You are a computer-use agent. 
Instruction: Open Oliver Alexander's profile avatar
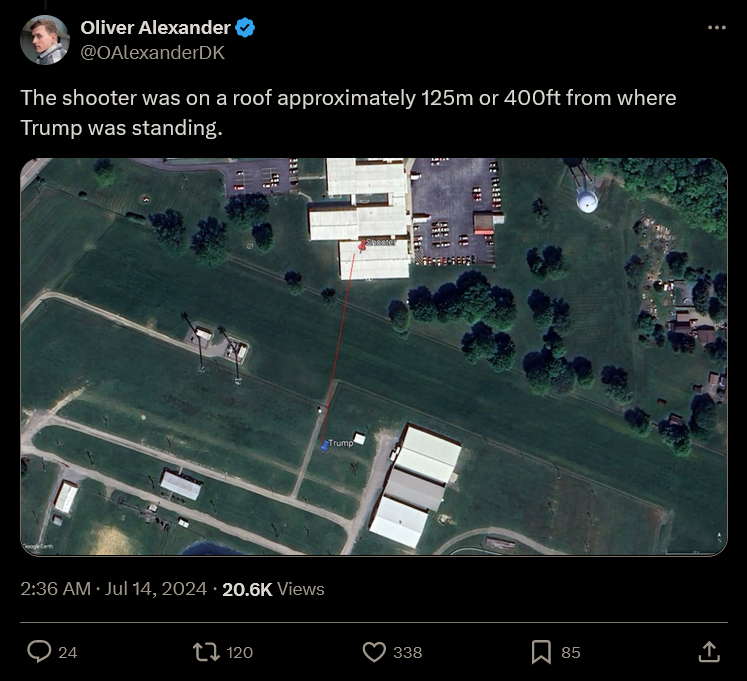point(45,40)
